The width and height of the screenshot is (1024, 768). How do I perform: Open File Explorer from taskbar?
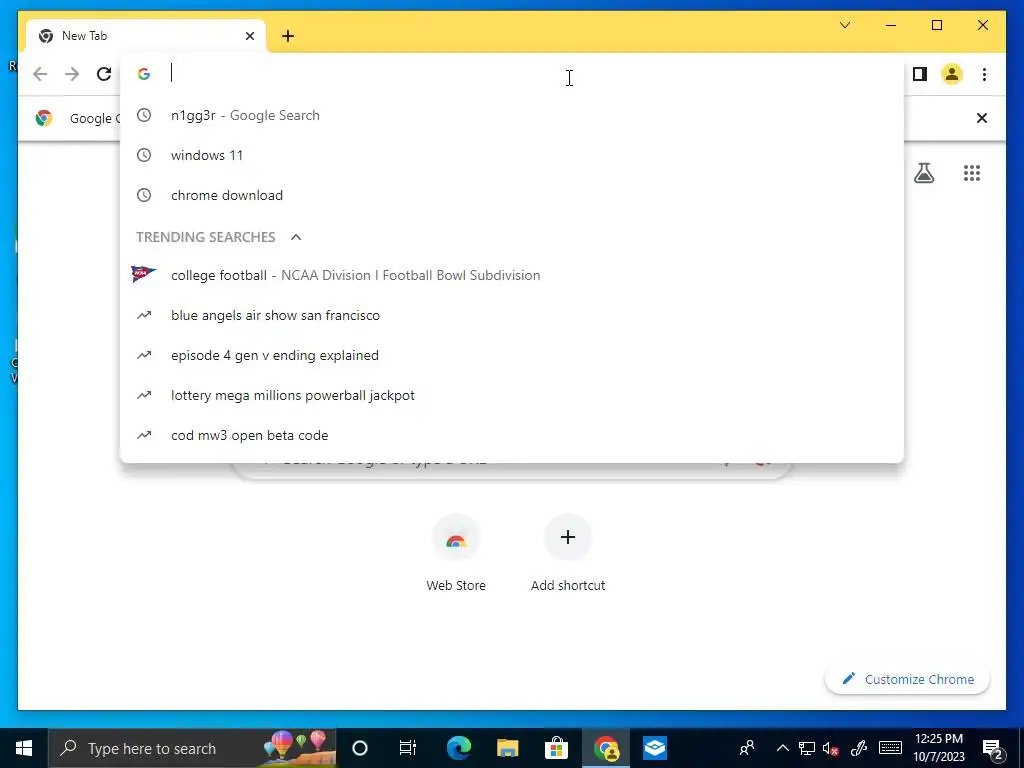507,748
